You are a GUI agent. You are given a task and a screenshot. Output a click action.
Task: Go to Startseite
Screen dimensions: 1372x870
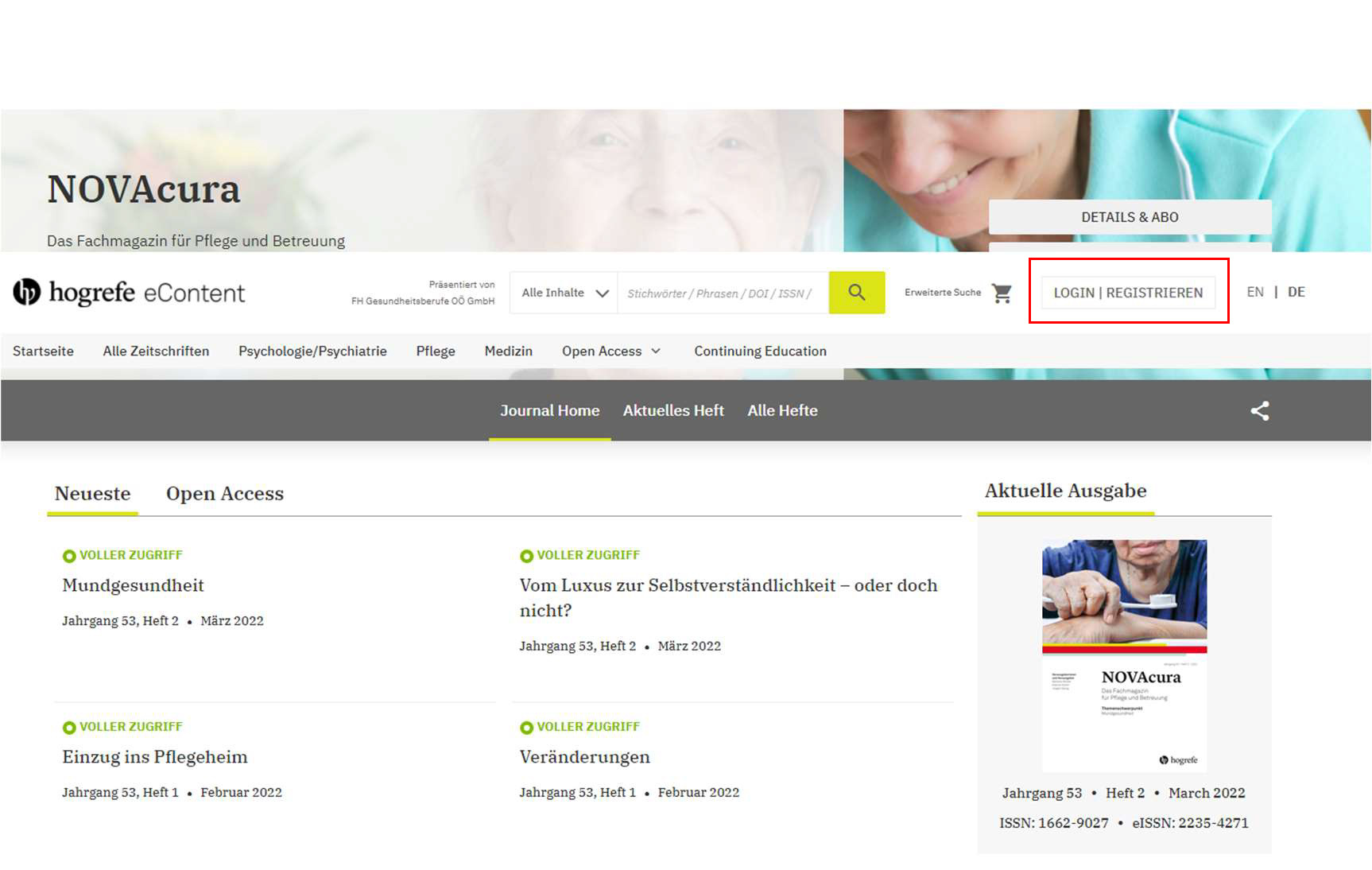[x=43, y=351]
